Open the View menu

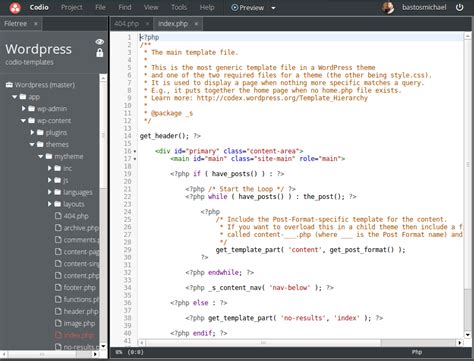click(151, 7)
